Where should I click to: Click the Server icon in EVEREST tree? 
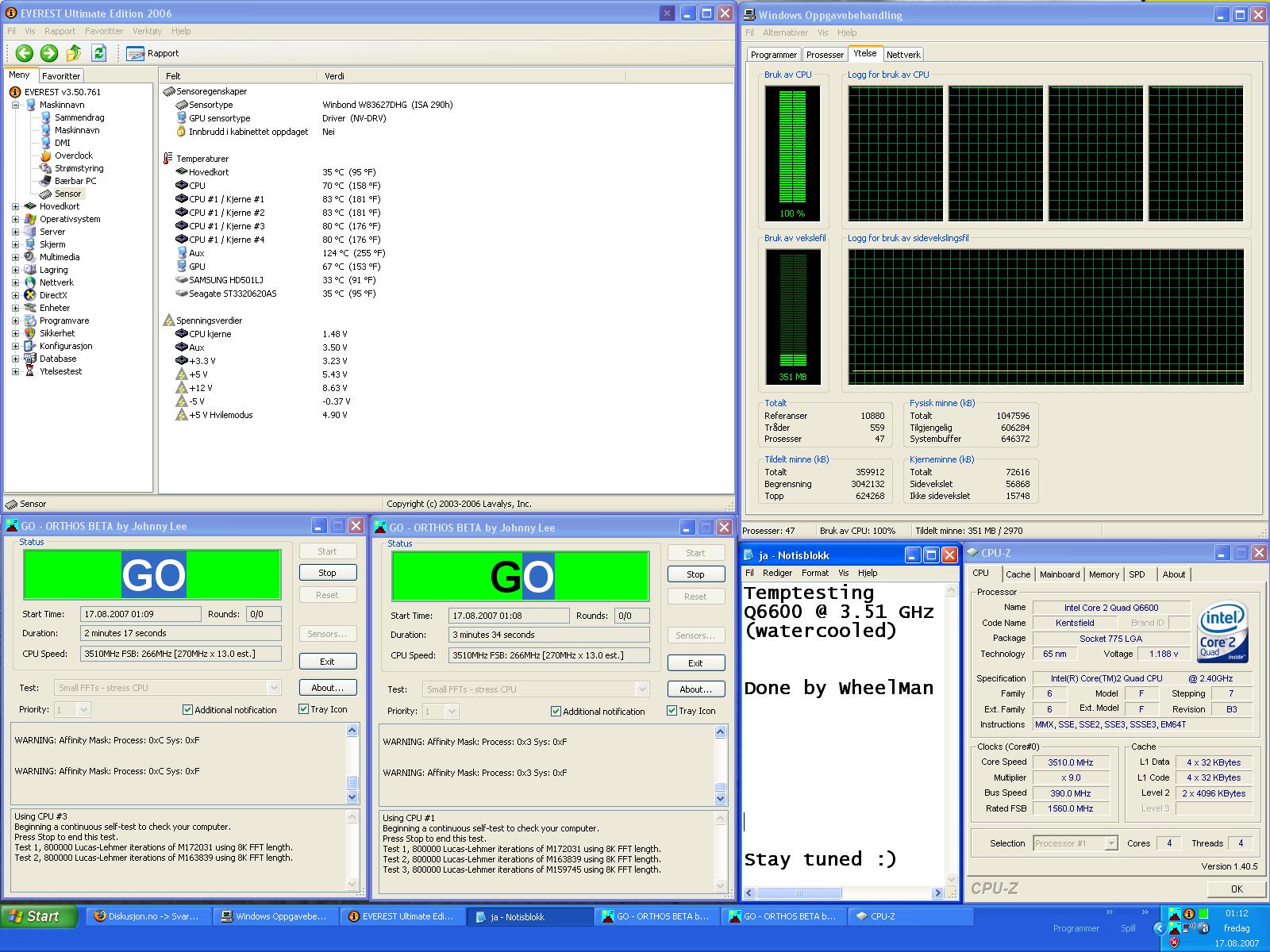coord(30,232)
